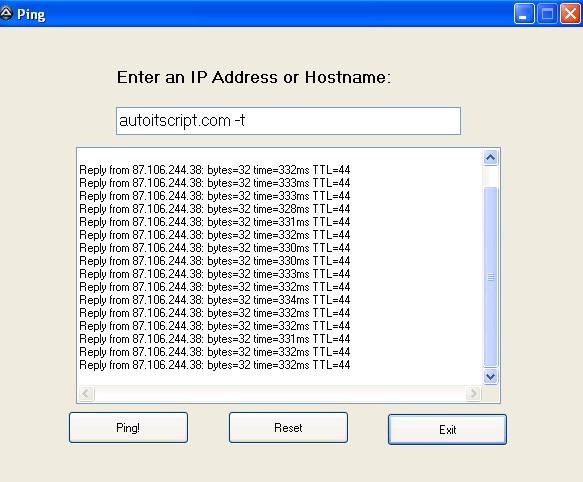Select the reply line showing time=334ms
583x482 pixels.
[215, 300]
